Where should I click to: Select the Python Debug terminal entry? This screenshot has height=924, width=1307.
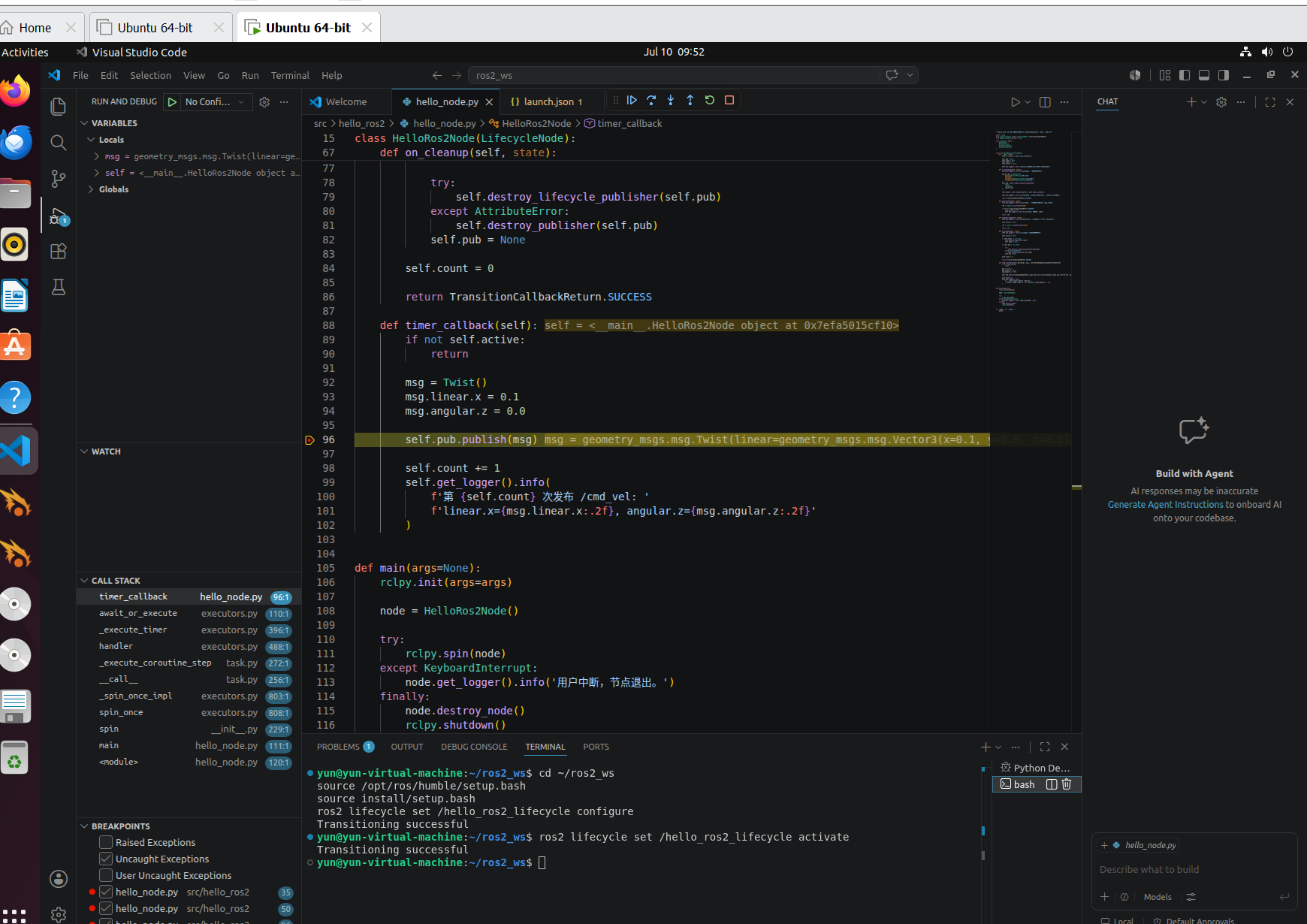coord(1037,768)
